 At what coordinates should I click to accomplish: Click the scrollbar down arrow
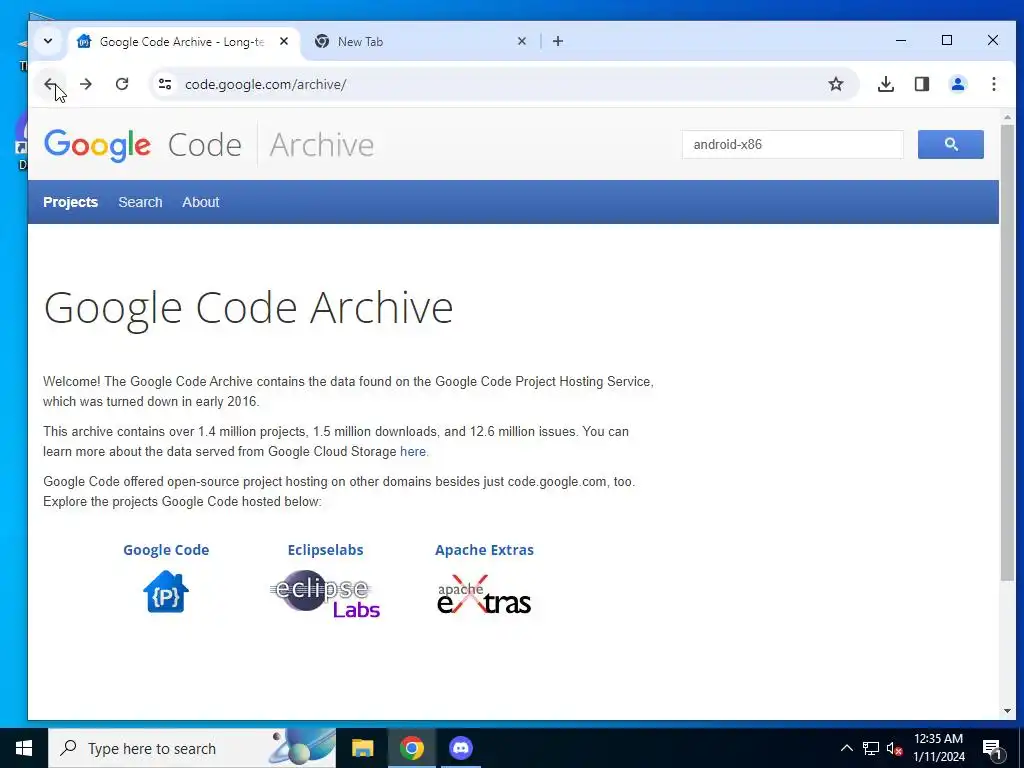click(x=1007, y=711)
